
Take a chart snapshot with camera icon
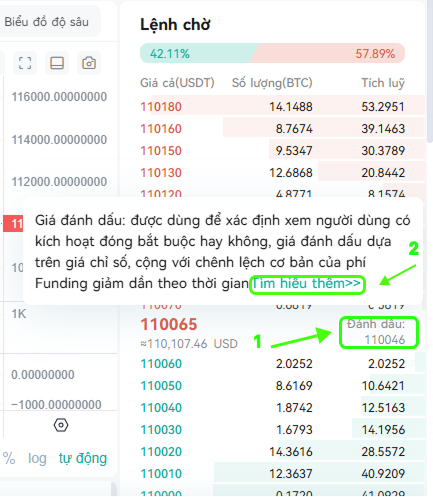pyautogui.click(x=89, y=63)
